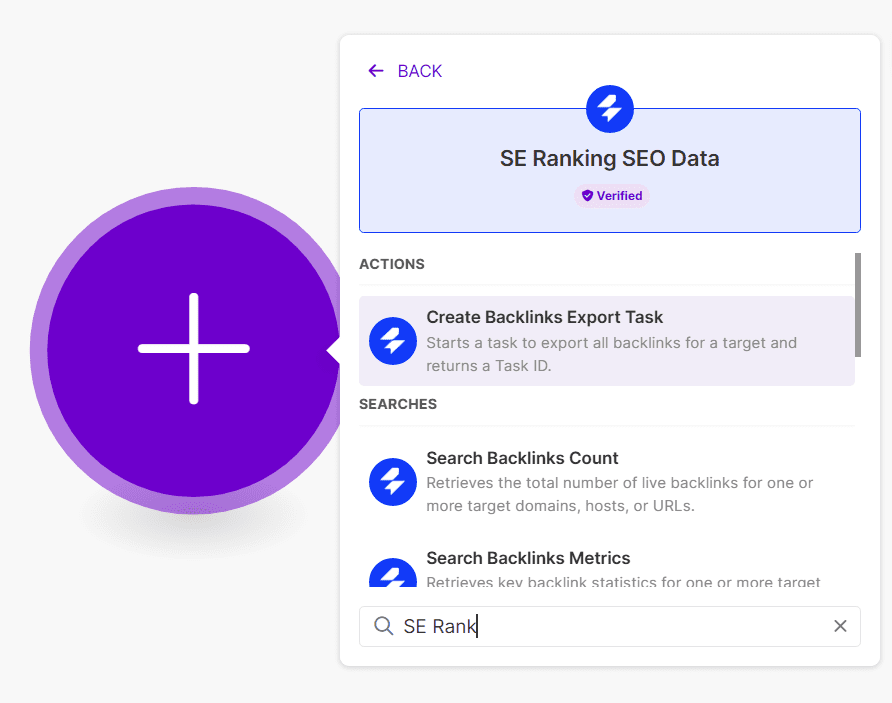This screenshot has width=892, height=703.
Task: Click the SE Ranking logo above the header
Action: [609, 109]
